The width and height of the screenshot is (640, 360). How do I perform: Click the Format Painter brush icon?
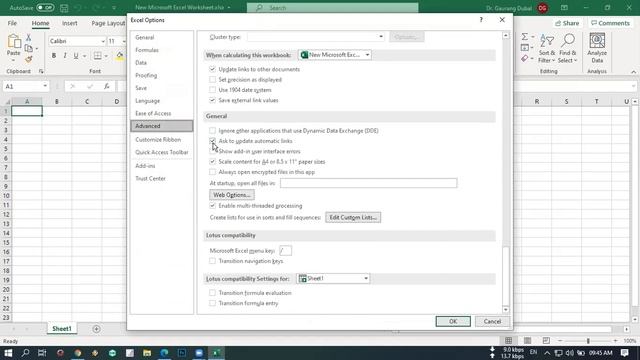(x=29, y=60)
